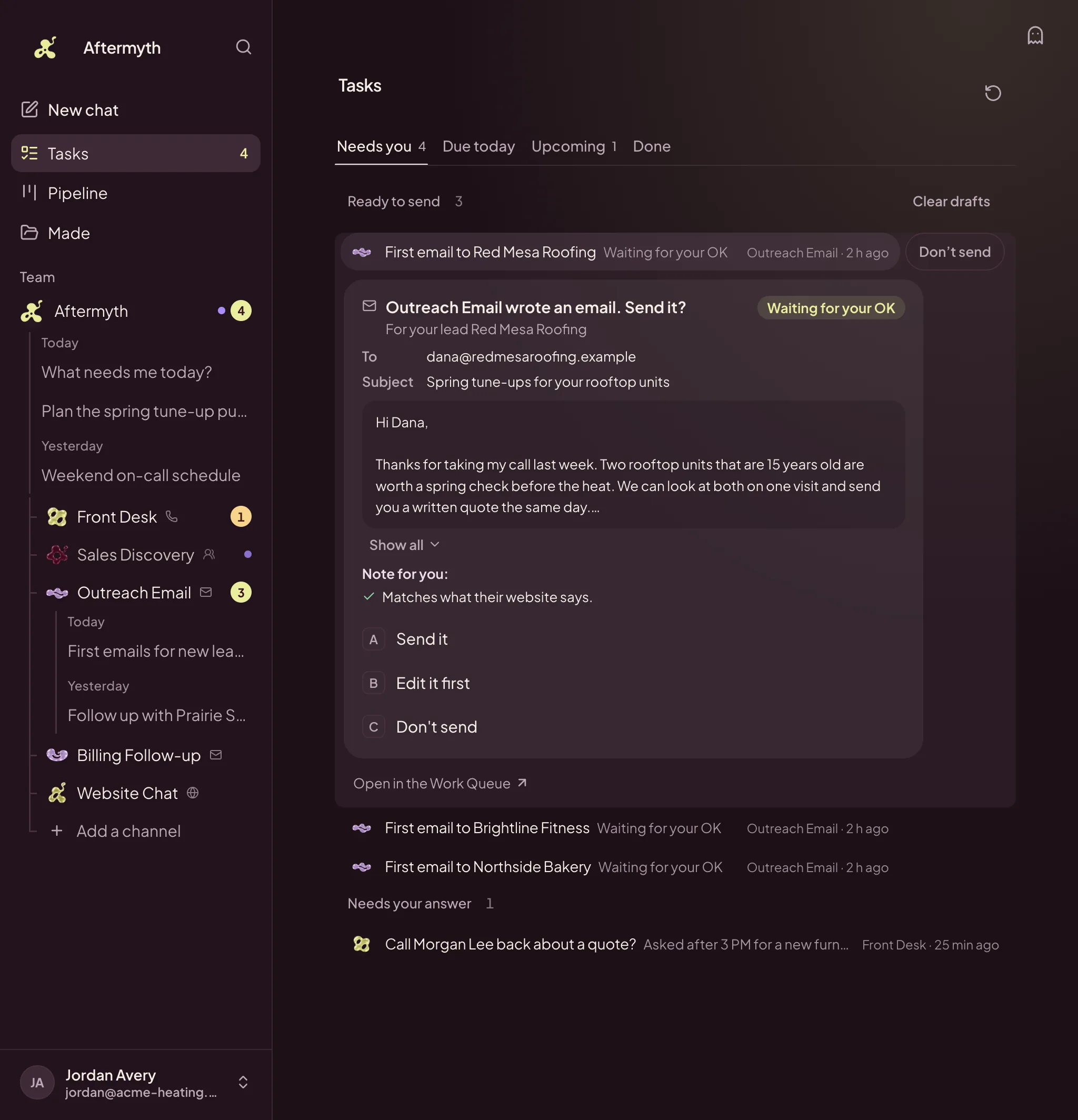Open search with the magnifier icon
Viewport: 1078px width, 1120px height.
click(x=244, y=47)
